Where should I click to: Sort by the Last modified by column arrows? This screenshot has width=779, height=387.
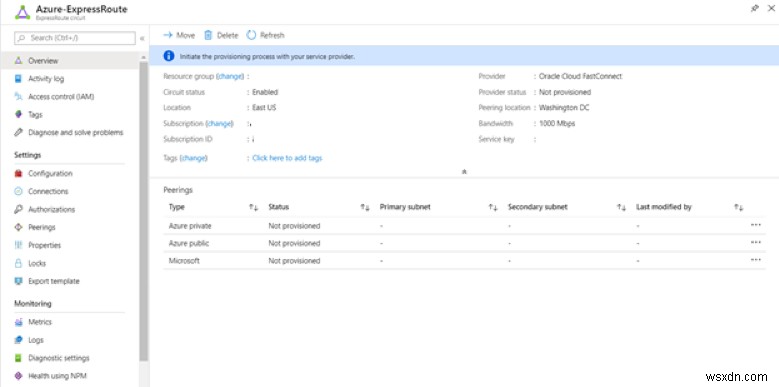point(739,207)
